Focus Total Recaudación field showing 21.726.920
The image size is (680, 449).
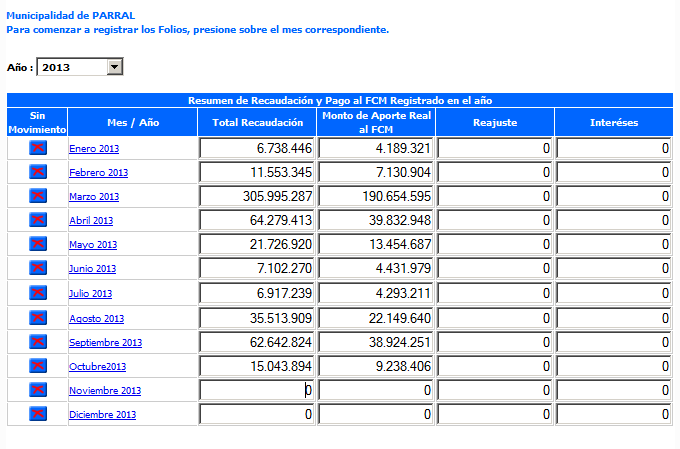click(258, 244)
